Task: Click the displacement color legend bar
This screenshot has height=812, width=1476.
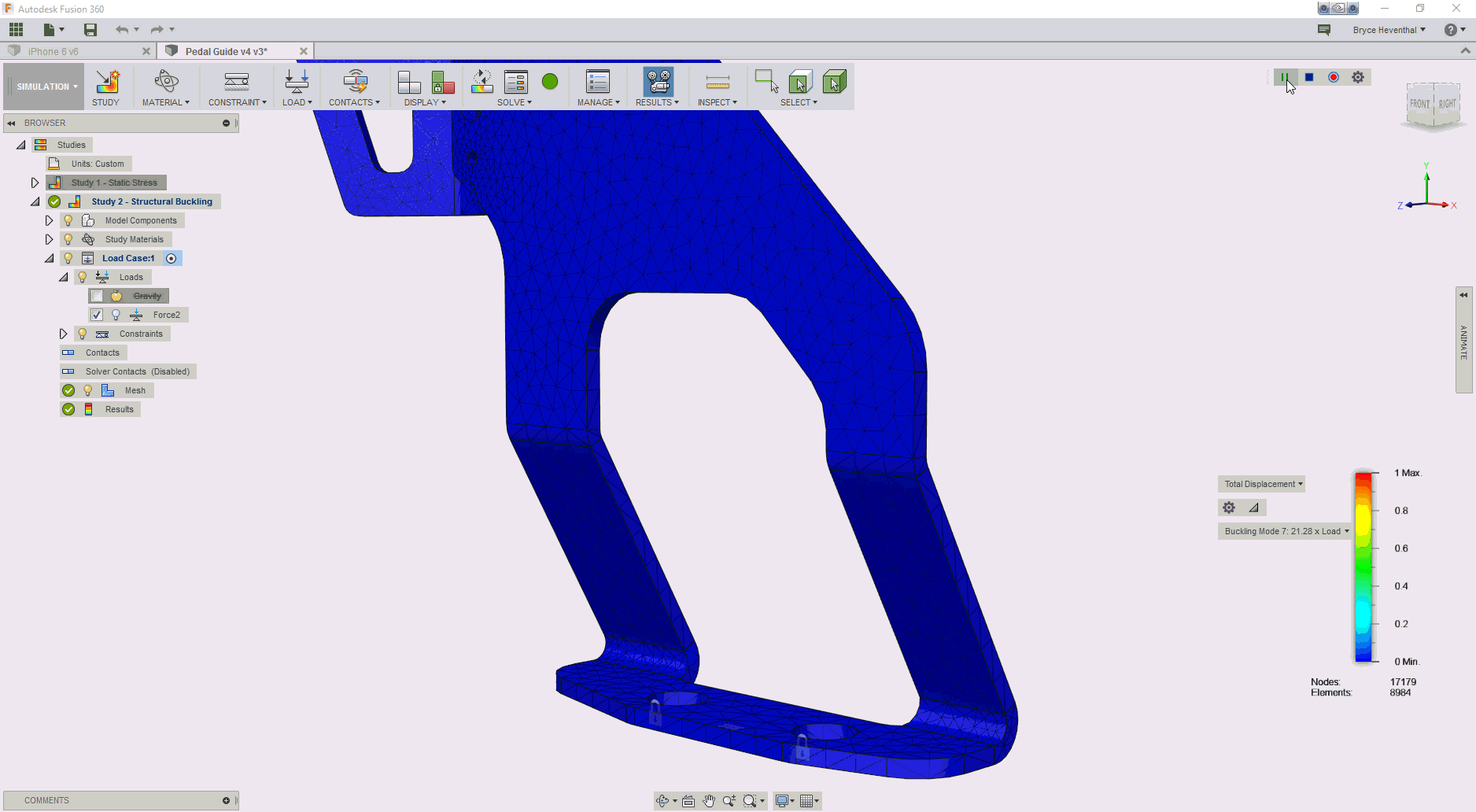Action: point(1363,567)
